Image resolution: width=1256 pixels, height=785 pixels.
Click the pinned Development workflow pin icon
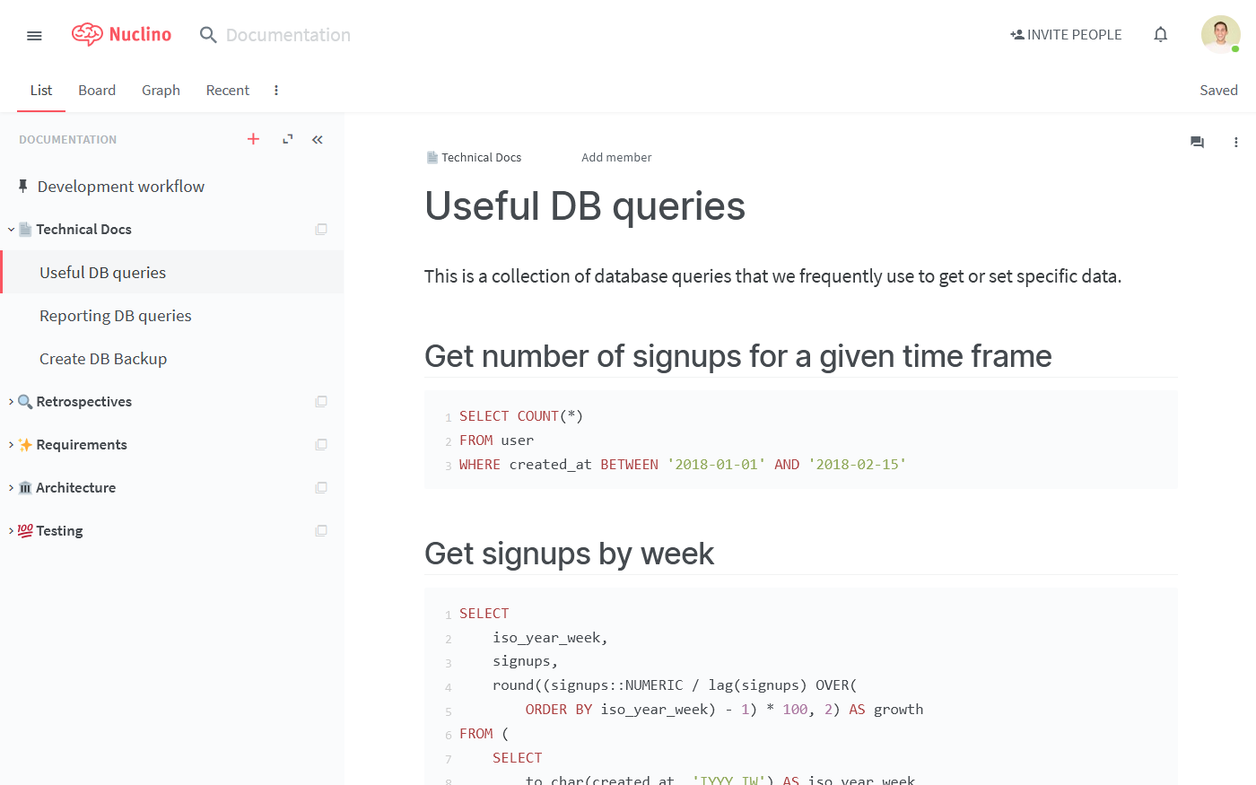[21, 186]
